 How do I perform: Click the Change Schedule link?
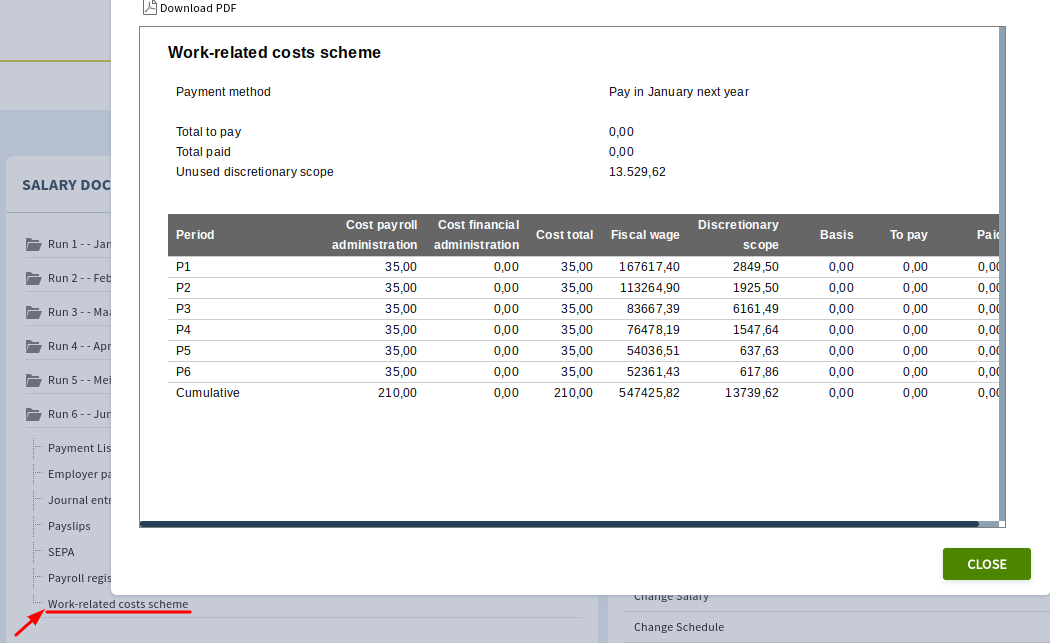coord(679,627)
